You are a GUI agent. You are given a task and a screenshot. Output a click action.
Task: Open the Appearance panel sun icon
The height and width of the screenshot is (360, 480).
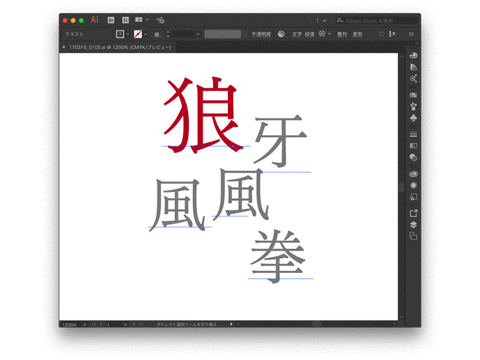[413, 185]
